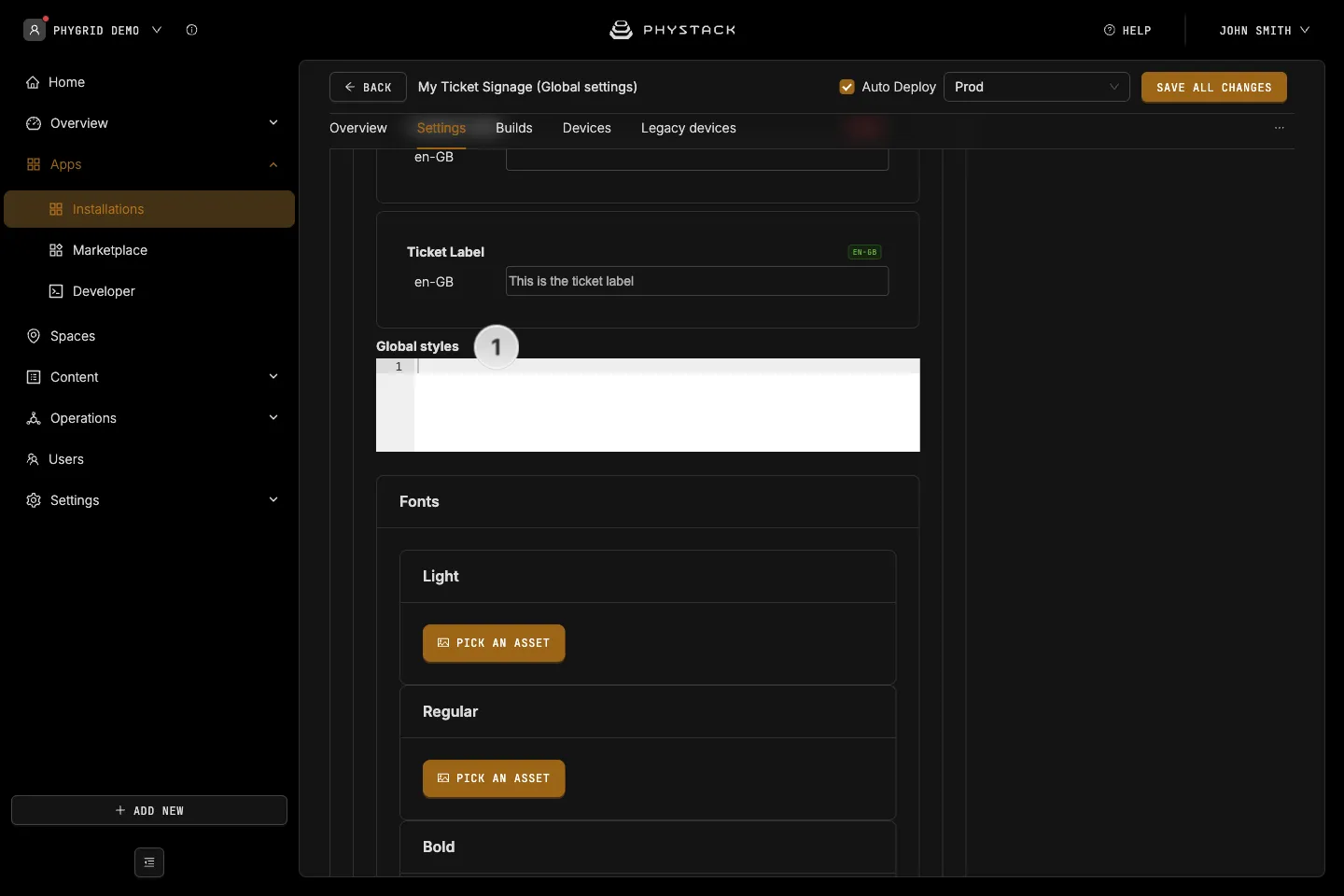Collapse the sidebar with the bottom toggle icon

(149, 862)
